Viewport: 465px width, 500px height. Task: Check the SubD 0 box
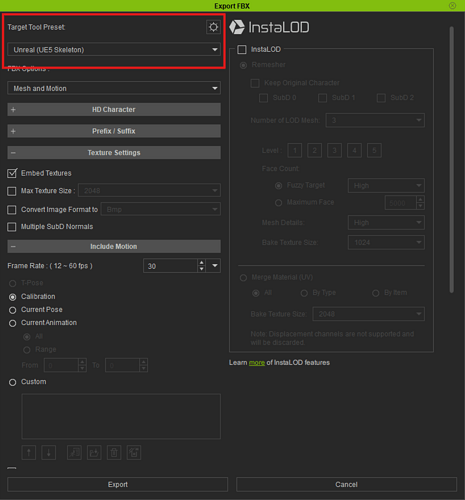coord(264,98)
